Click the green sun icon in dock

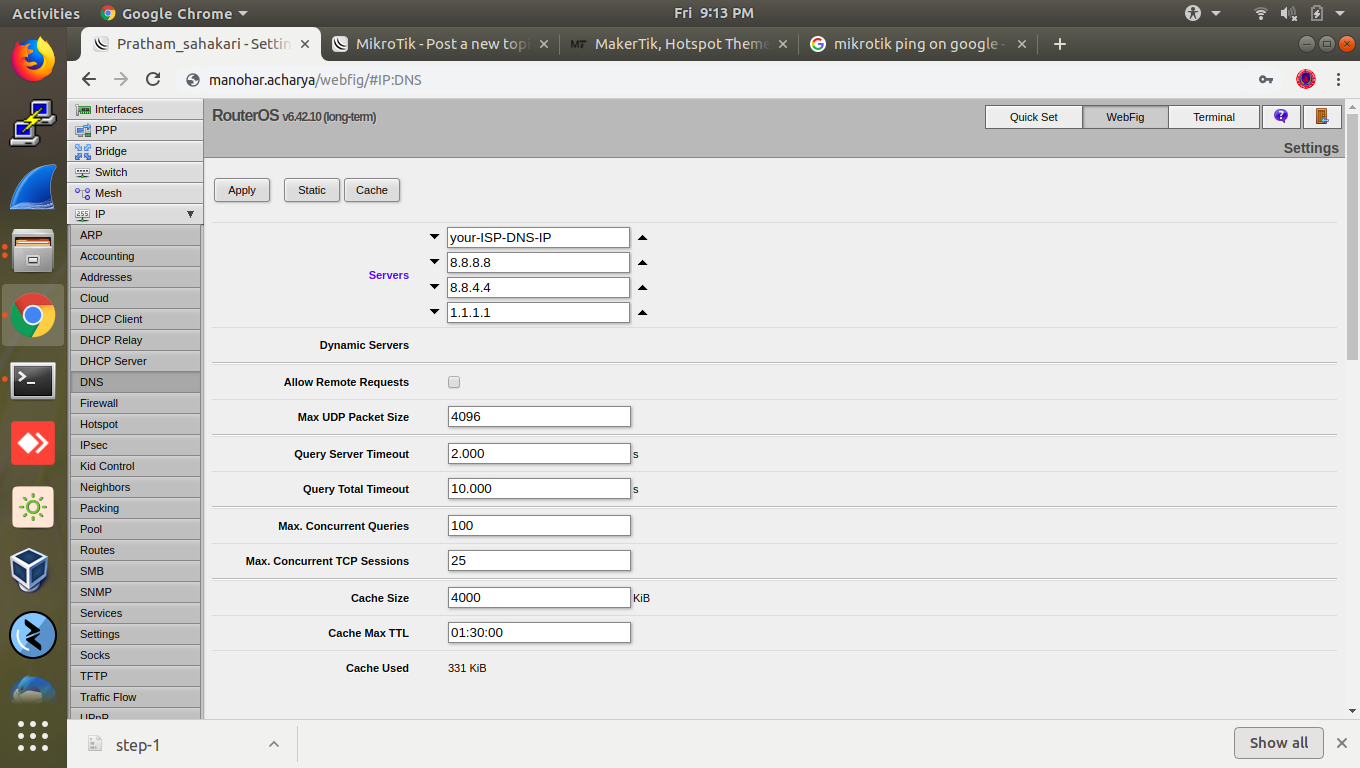33,508
